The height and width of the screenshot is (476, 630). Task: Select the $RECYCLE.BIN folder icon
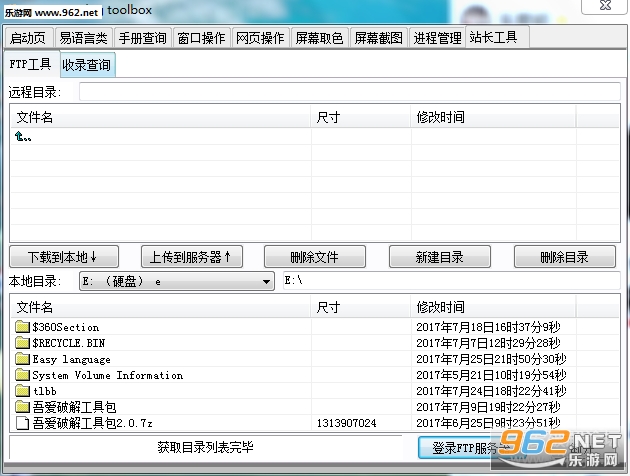point(22,343)
